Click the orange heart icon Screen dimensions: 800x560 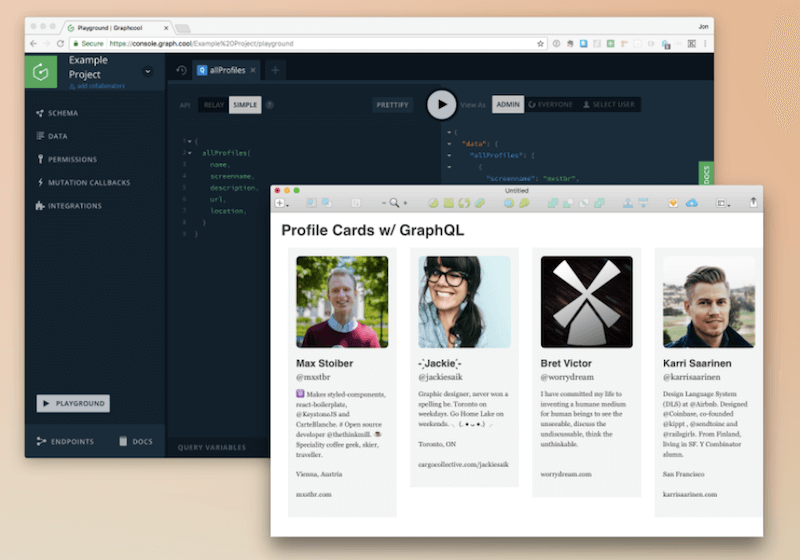click(673, 203)
